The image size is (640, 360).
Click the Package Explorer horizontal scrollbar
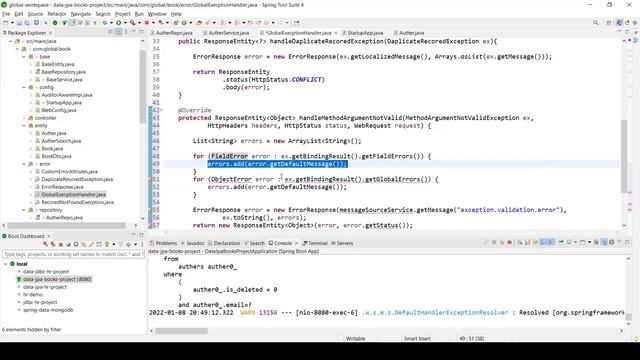66,225
